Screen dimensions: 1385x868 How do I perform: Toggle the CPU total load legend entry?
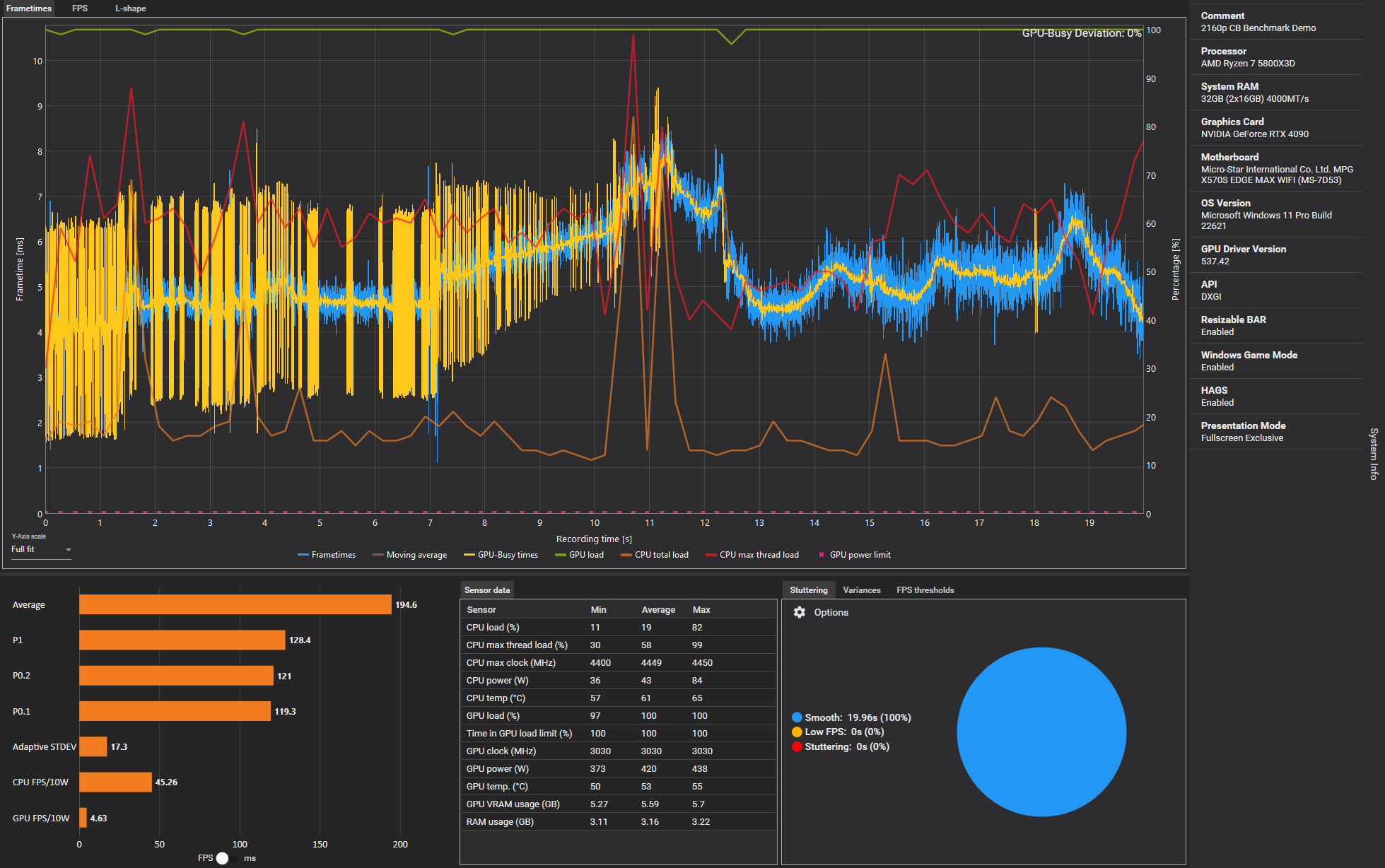[654, 555]
